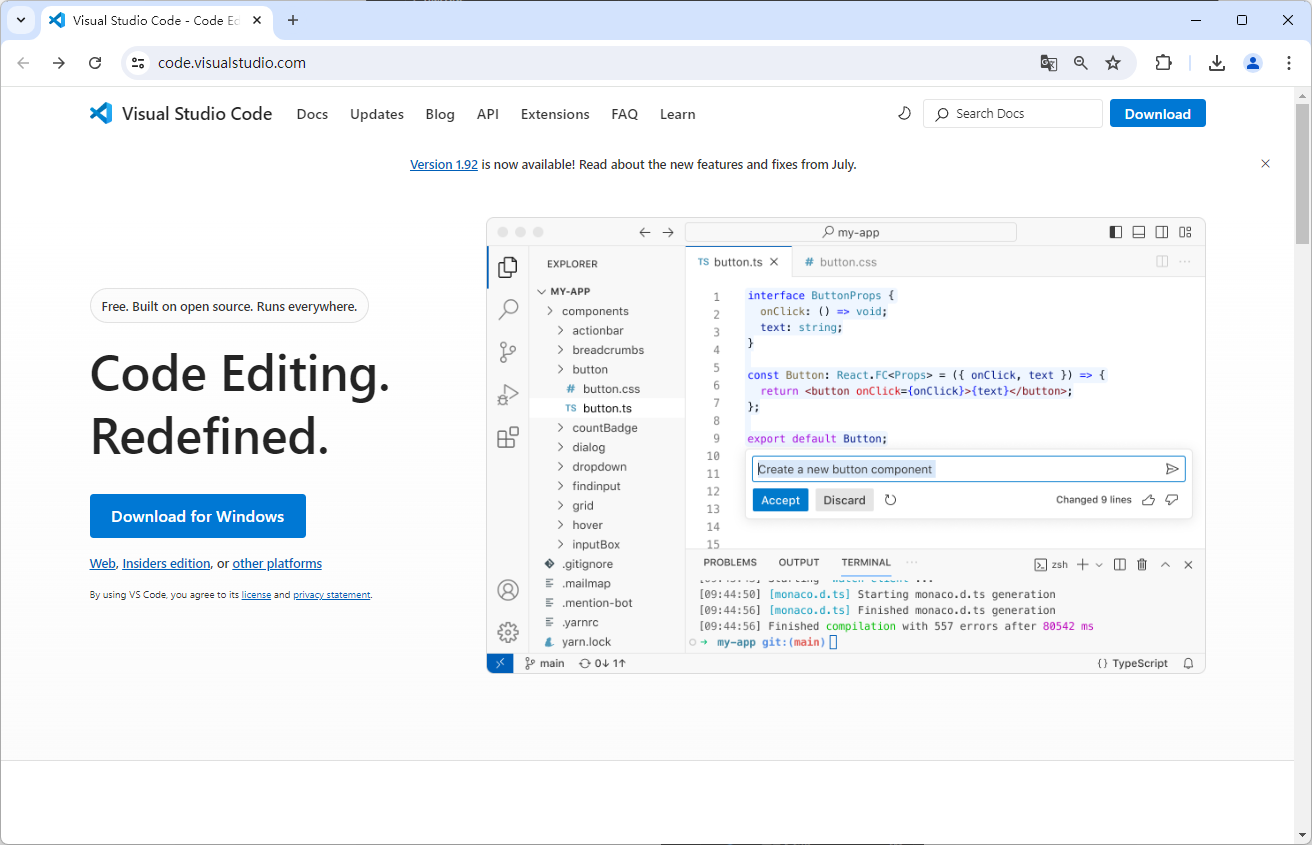Open the API menu item

(x=488, y=114)
